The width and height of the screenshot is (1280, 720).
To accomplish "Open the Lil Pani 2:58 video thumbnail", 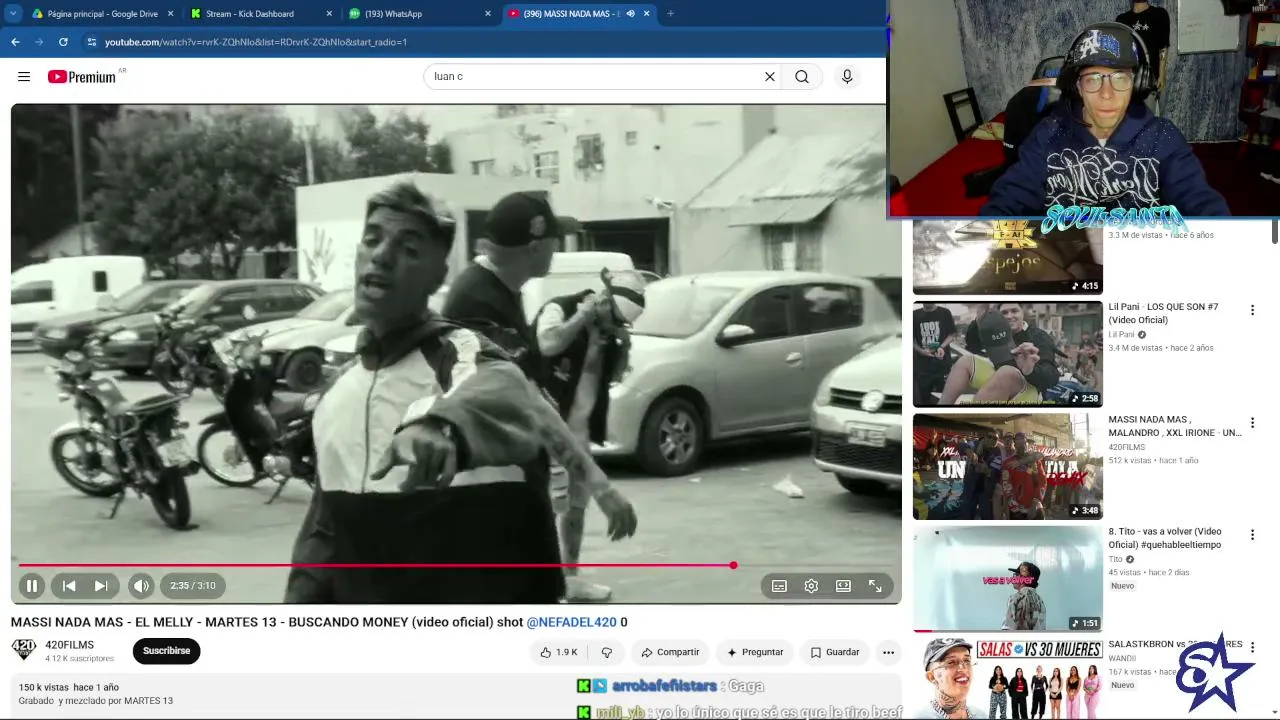I will click(1007, 354).
